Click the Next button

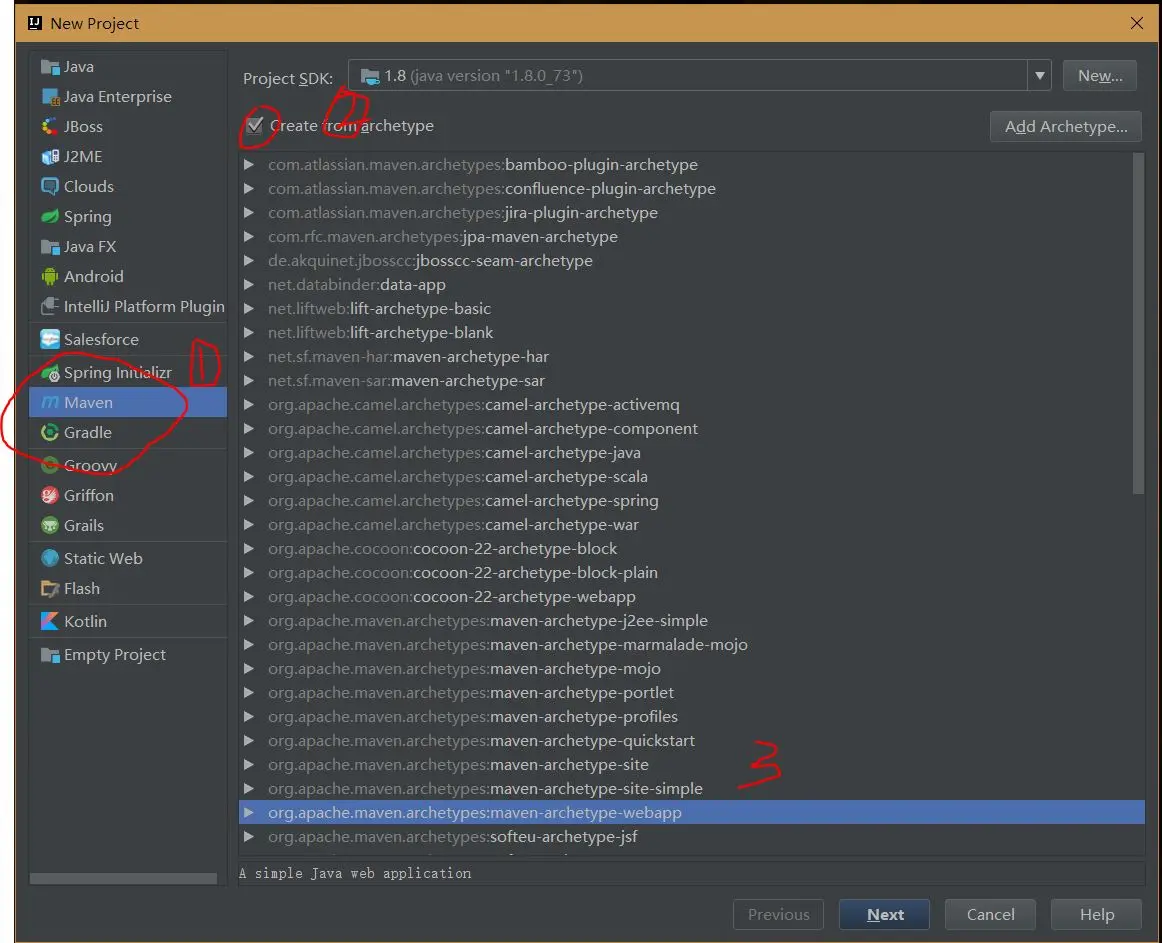(x=884, y=914)
